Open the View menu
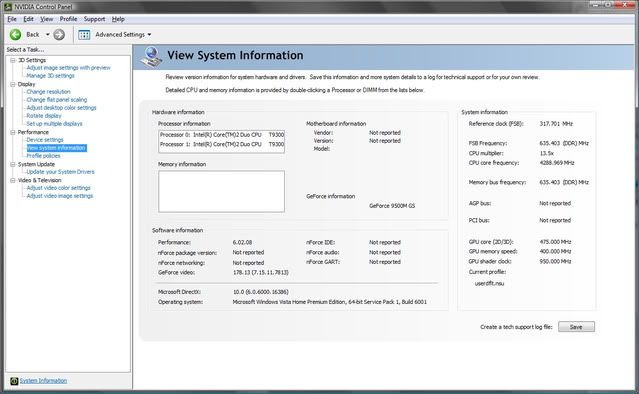Image resolution: width=639 pixels, height=394 pixels. point(46,19)
